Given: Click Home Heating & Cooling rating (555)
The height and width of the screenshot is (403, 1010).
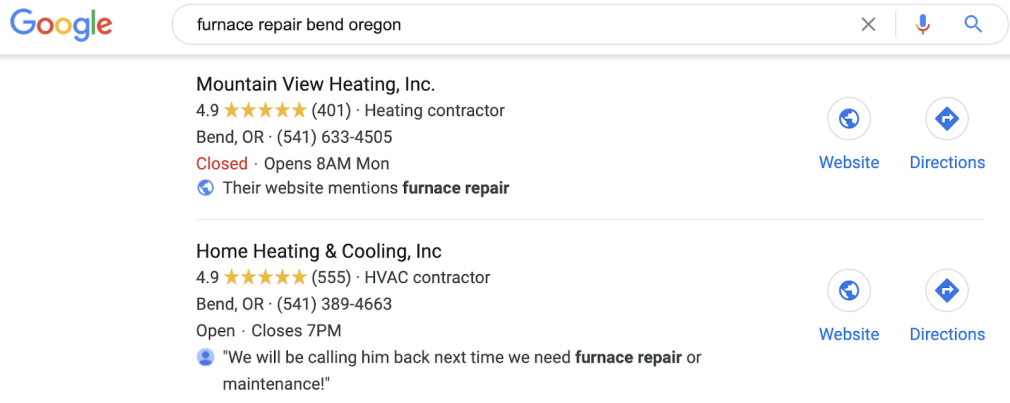Looking at the screenshot, I should click(x=274, y=277).
